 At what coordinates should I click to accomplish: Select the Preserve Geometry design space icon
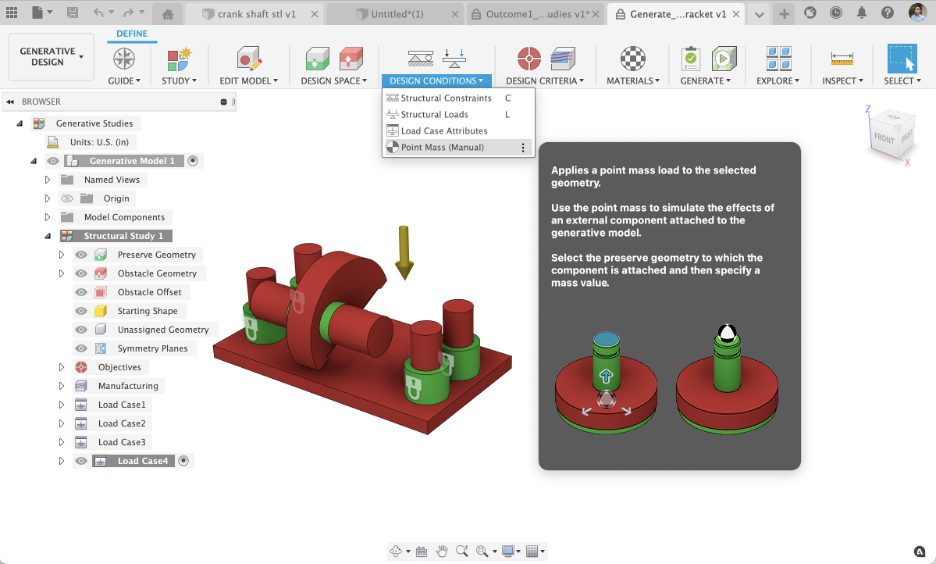pos(317,58)
